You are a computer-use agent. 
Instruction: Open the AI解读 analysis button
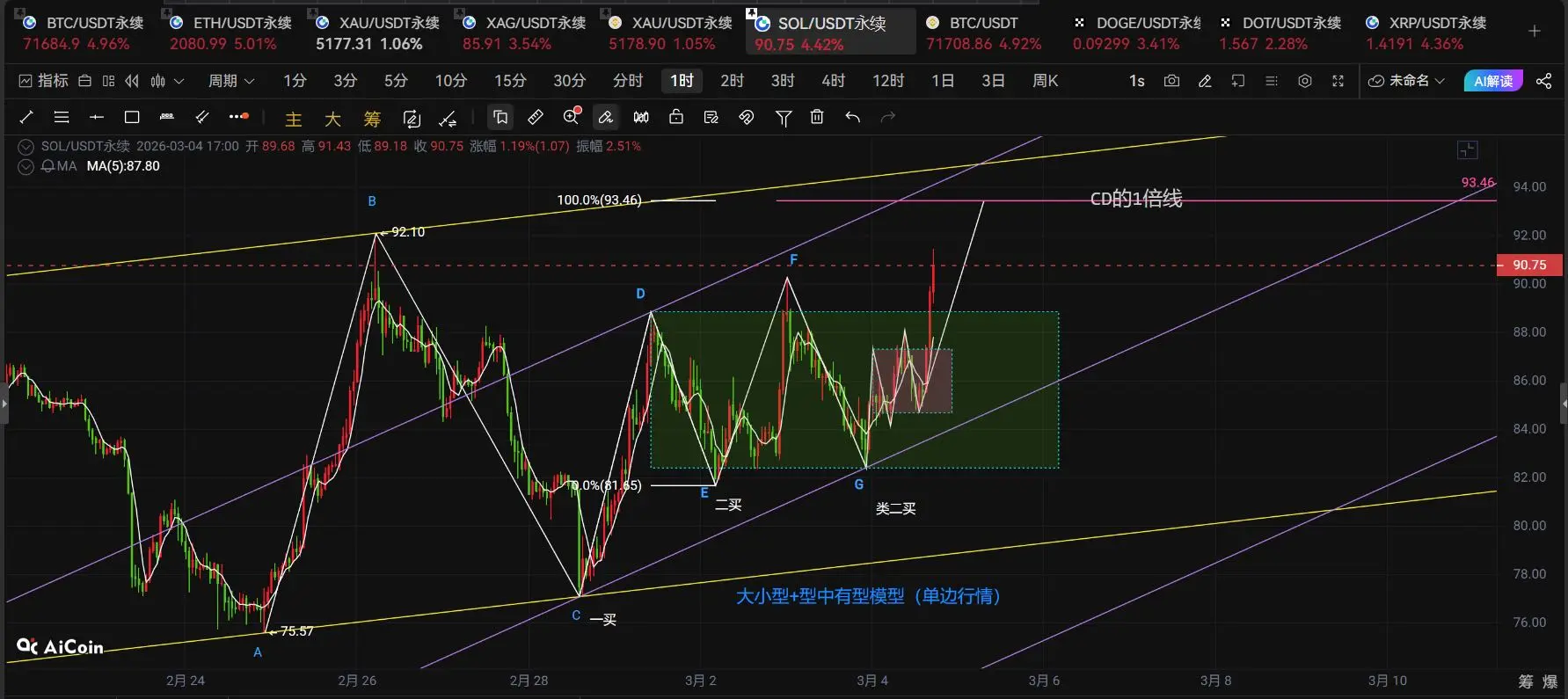point(1493,81)
